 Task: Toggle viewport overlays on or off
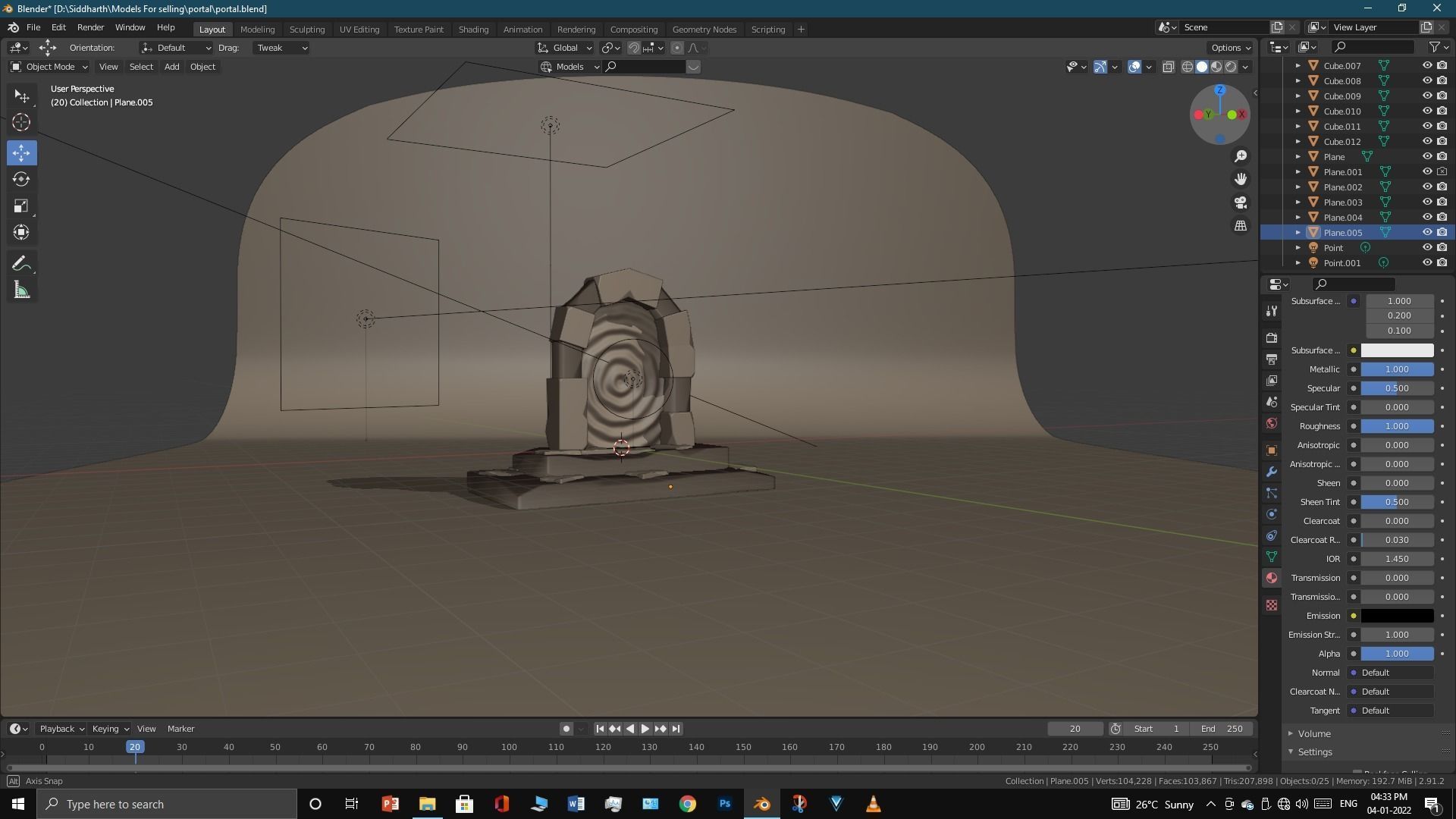click(1134, 67)
